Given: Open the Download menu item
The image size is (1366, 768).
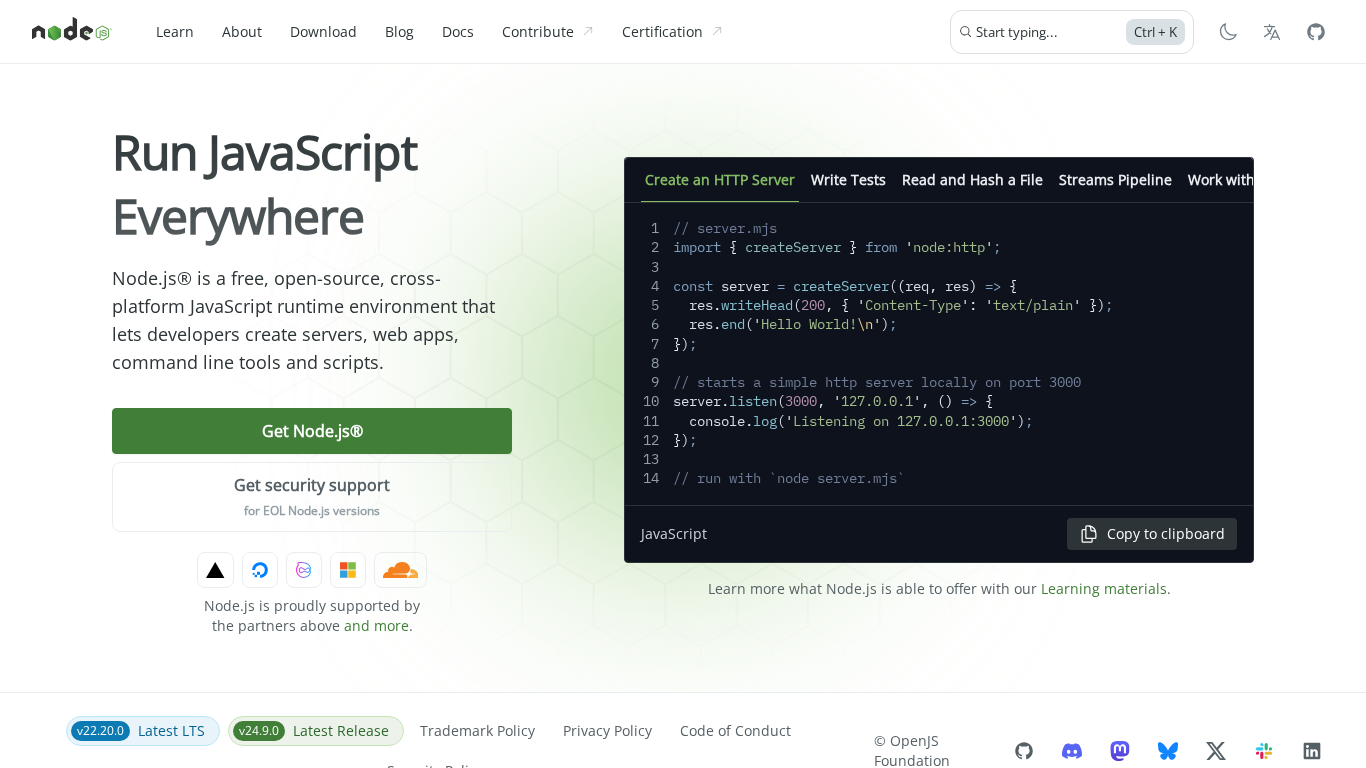Looking at the screenshot, I should (x=323, y=32).
